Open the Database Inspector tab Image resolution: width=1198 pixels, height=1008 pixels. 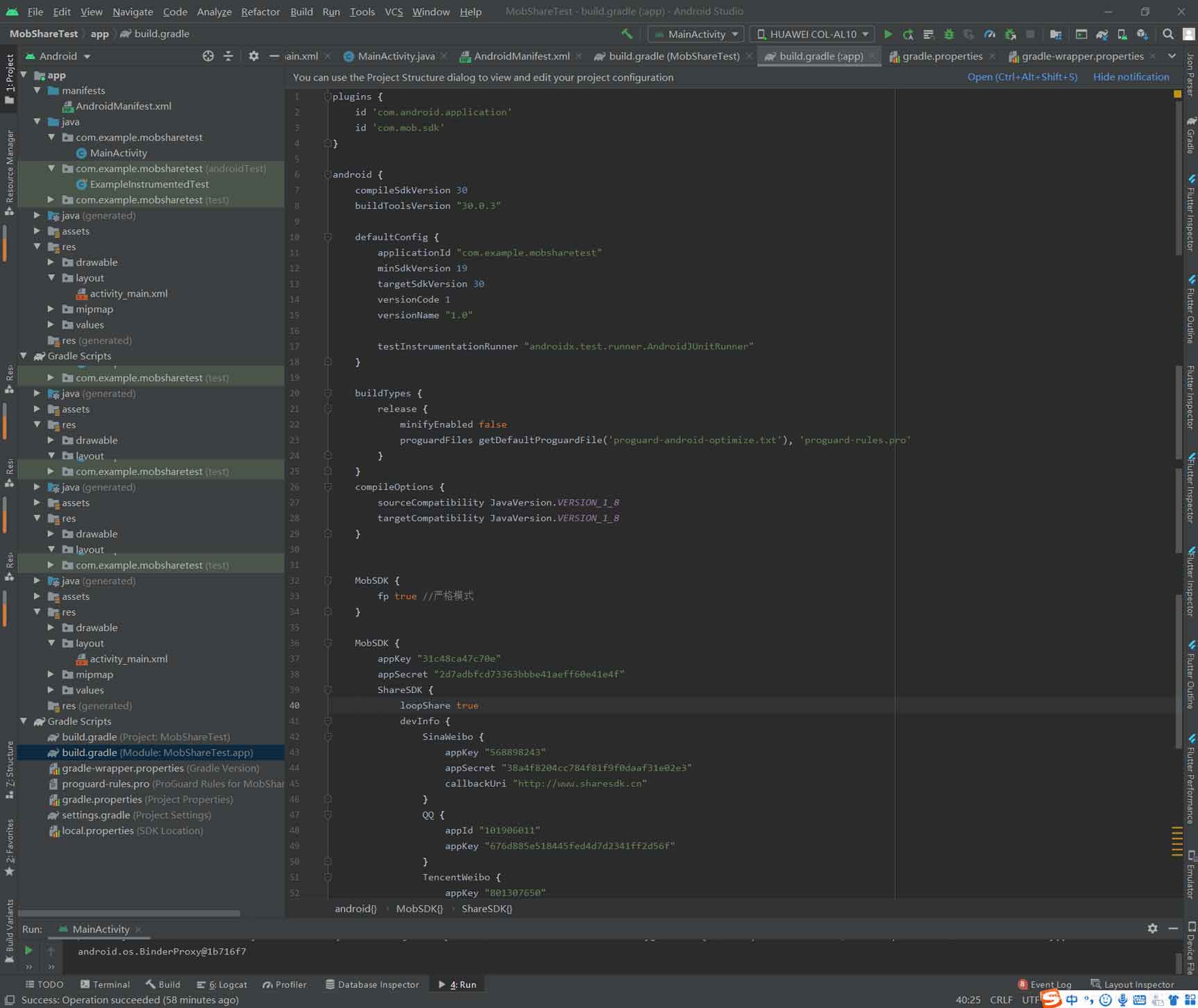372,984
